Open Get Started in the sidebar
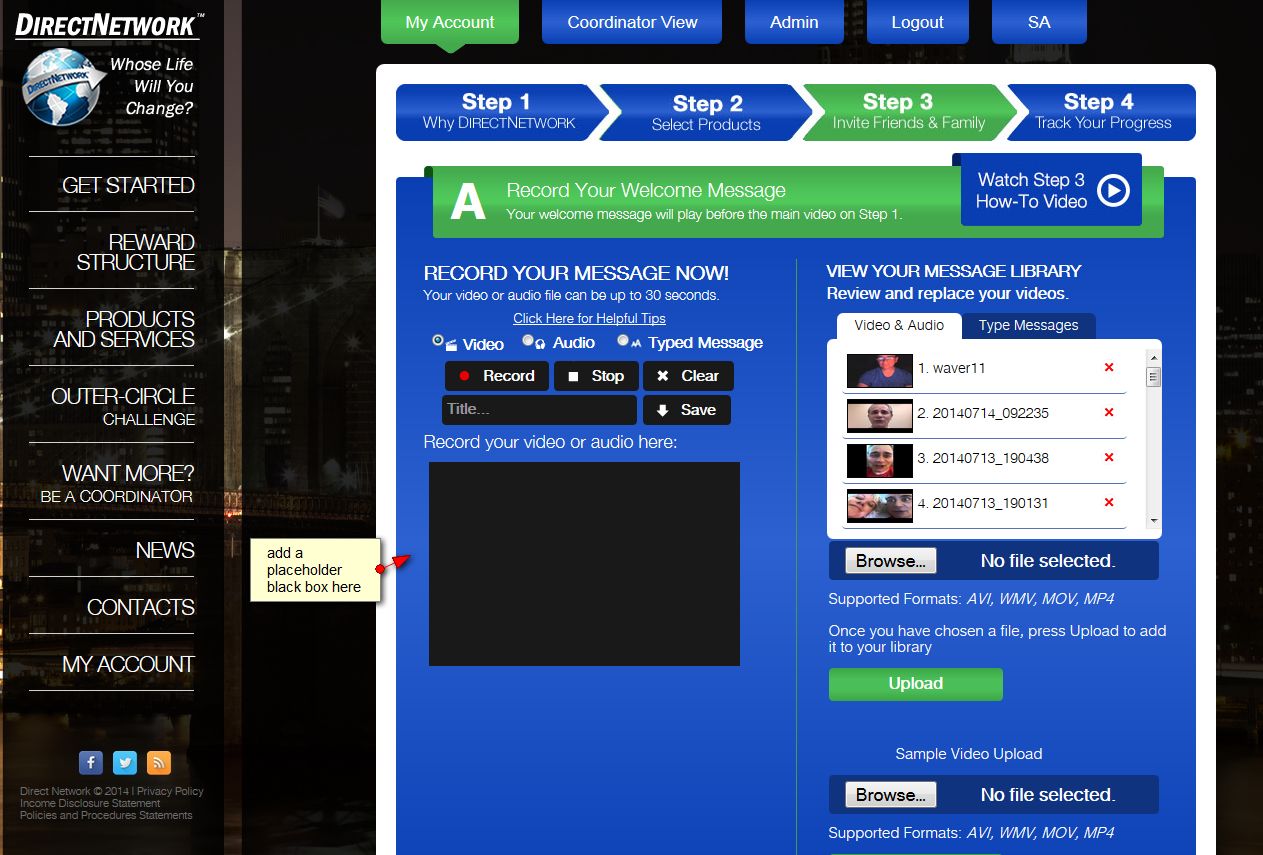Viewport: 1263px width, 855px height. (128, 185)
